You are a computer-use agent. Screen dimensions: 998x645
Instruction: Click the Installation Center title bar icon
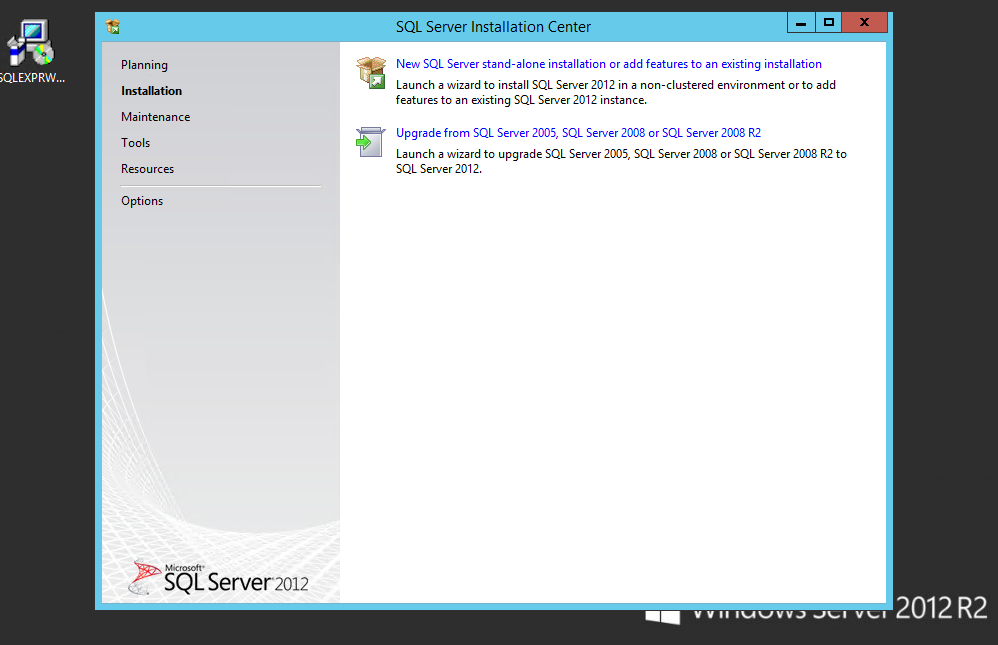coord(113,27)
